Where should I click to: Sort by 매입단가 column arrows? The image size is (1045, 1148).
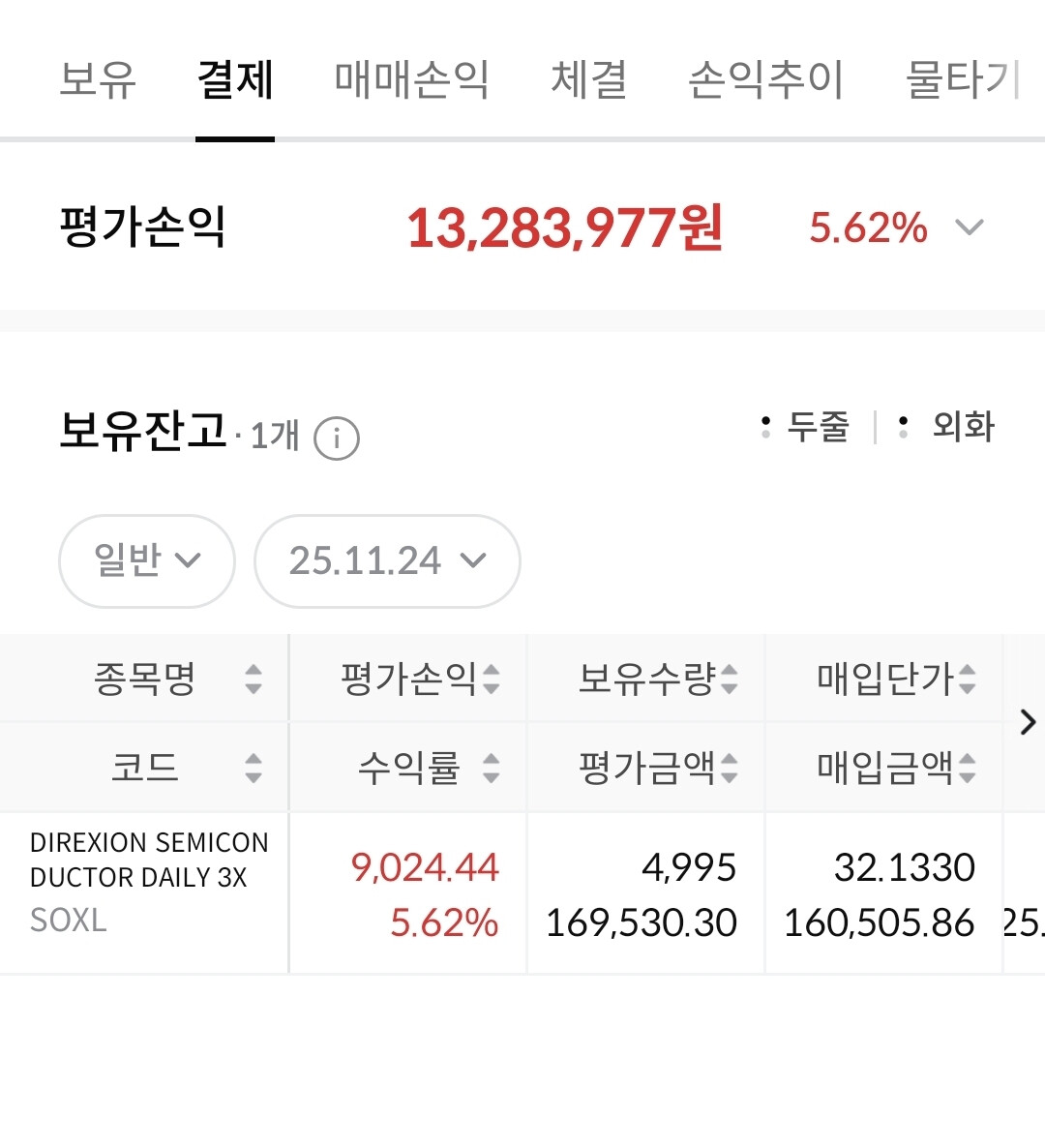click(x=967, y=679)
